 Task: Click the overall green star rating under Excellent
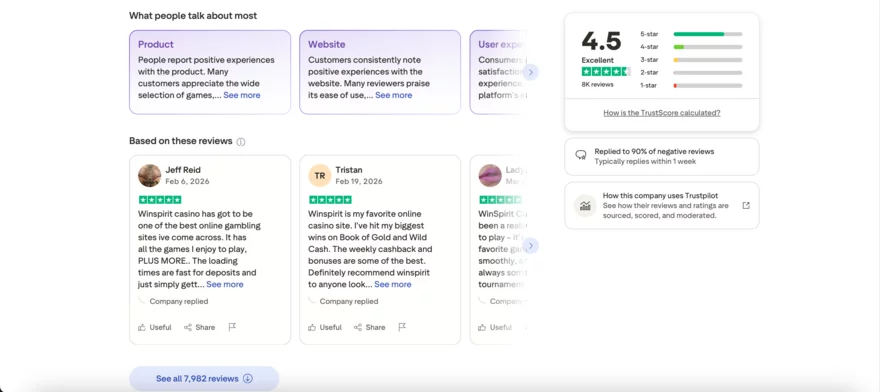[x=606, y=72]
